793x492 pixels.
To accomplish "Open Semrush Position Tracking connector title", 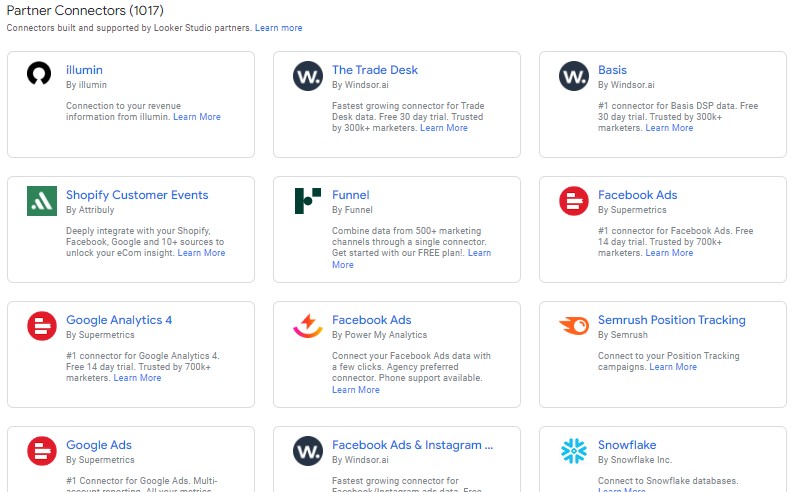I will [x=672, y=320].
